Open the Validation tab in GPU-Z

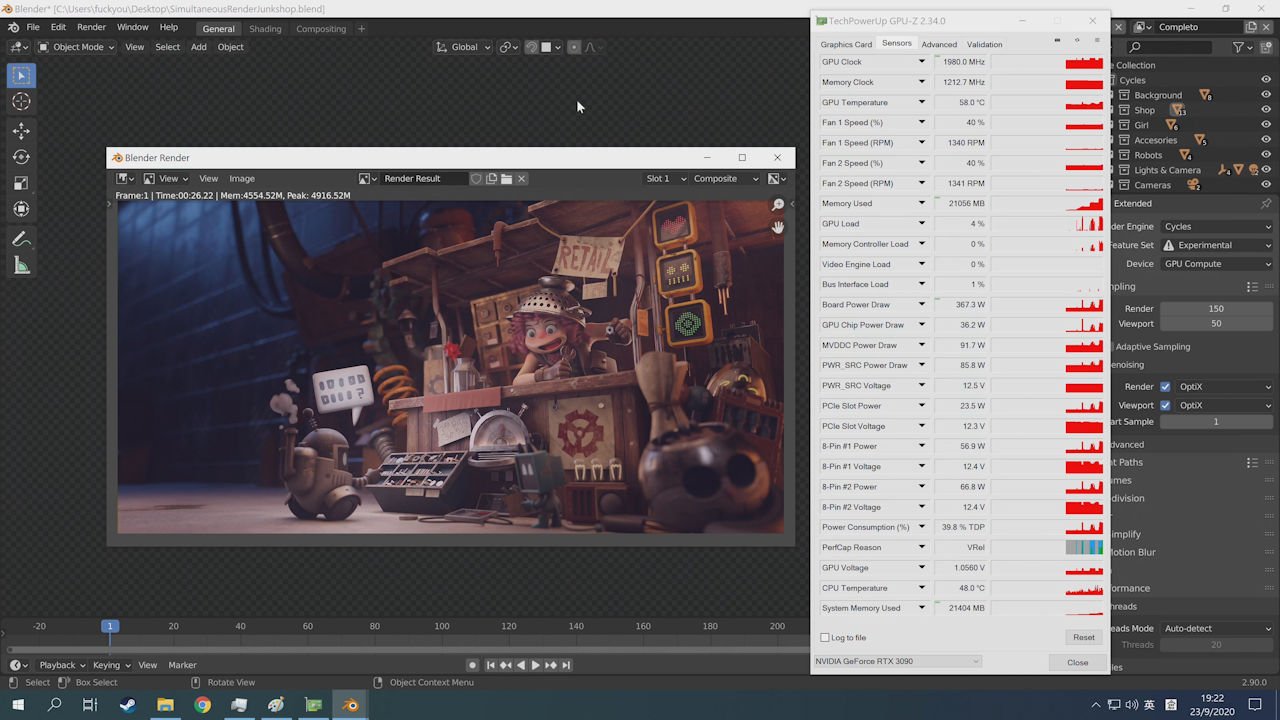[x=984, y=44]
